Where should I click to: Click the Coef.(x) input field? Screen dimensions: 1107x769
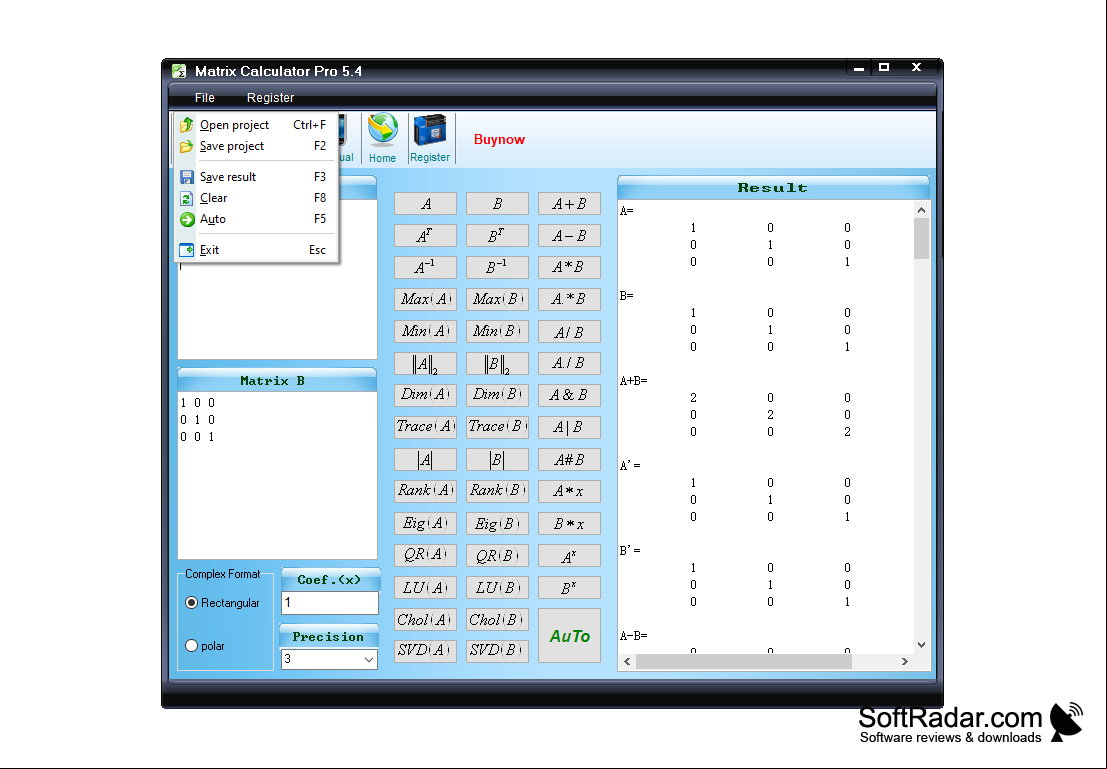tap(330, 603)
